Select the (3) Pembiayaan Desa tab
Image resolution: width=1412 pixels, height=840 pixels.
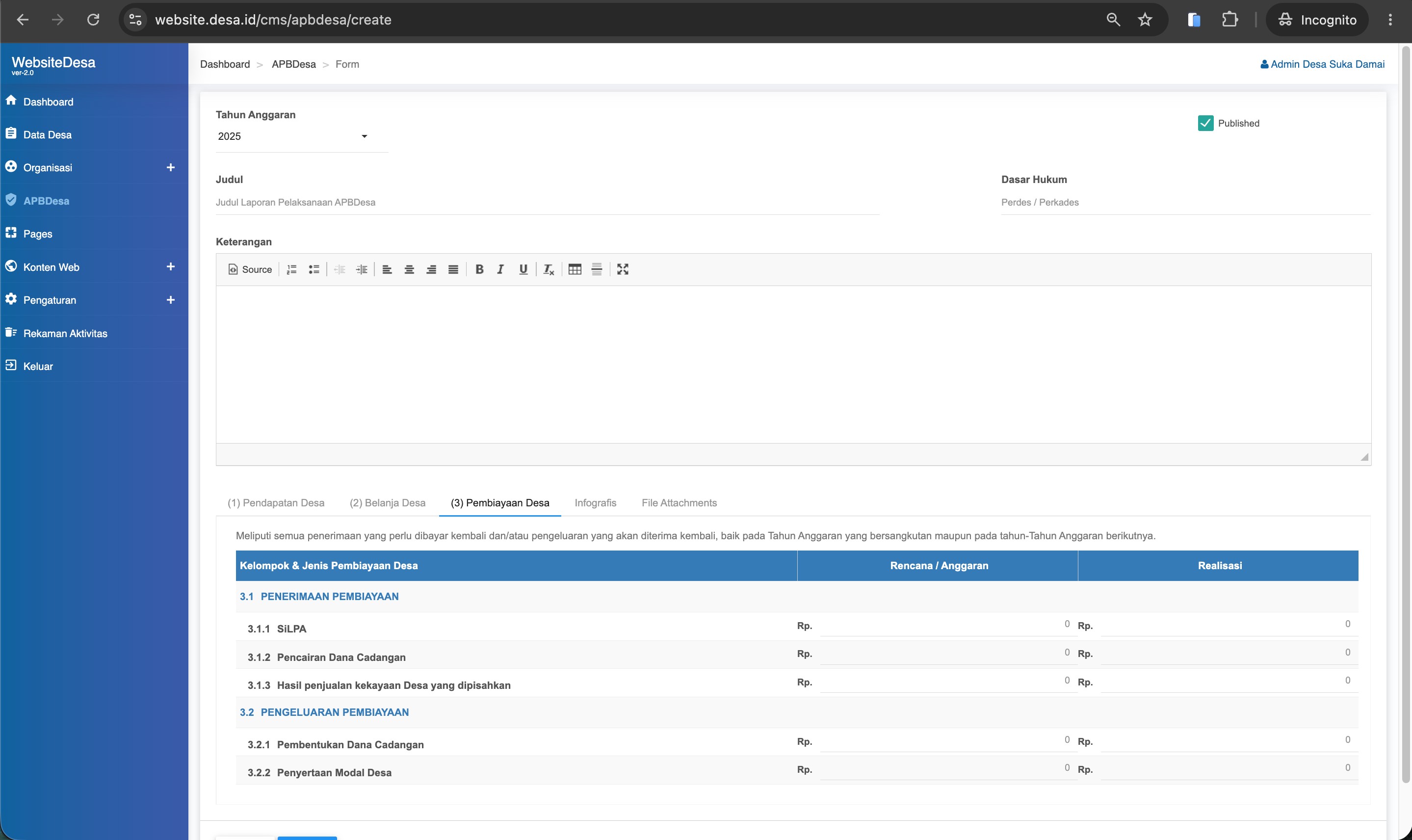(500, 502)
